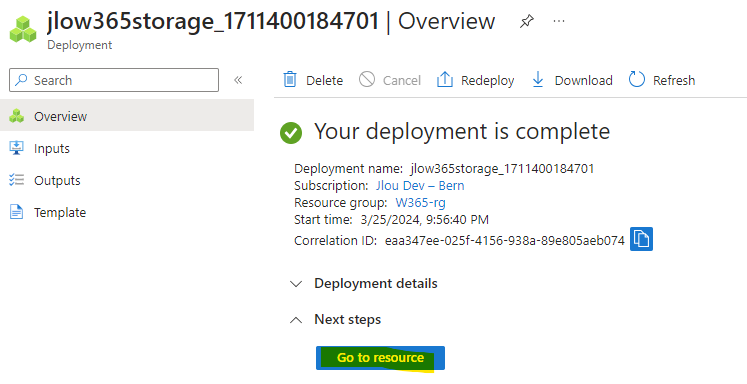747x384 pixels.
Task: Open the Jlou Dev – Bern subscription link
Action: 420,185
